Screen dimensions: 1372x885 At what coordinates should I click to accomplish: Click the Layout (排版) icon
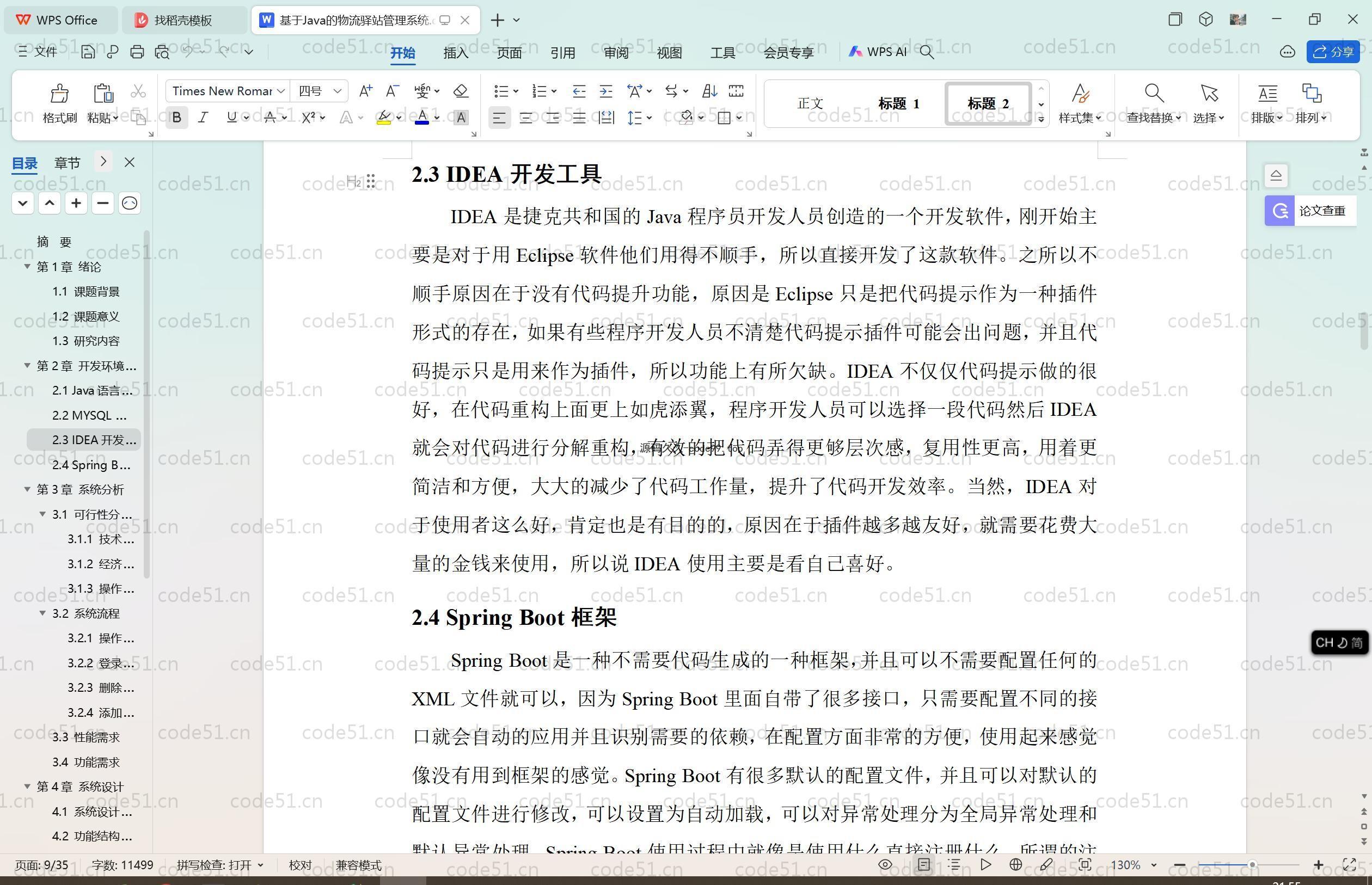(1267, 93)
